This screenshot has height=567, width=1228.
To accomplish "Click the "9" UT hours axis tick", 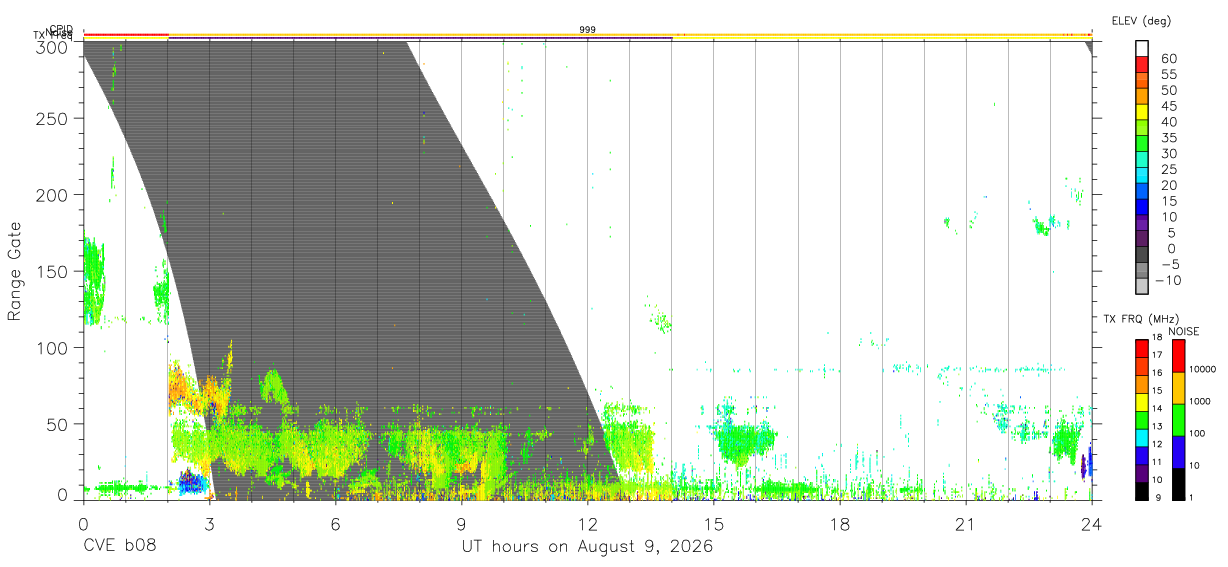I will pyautogui.click(x=461, y=523).
